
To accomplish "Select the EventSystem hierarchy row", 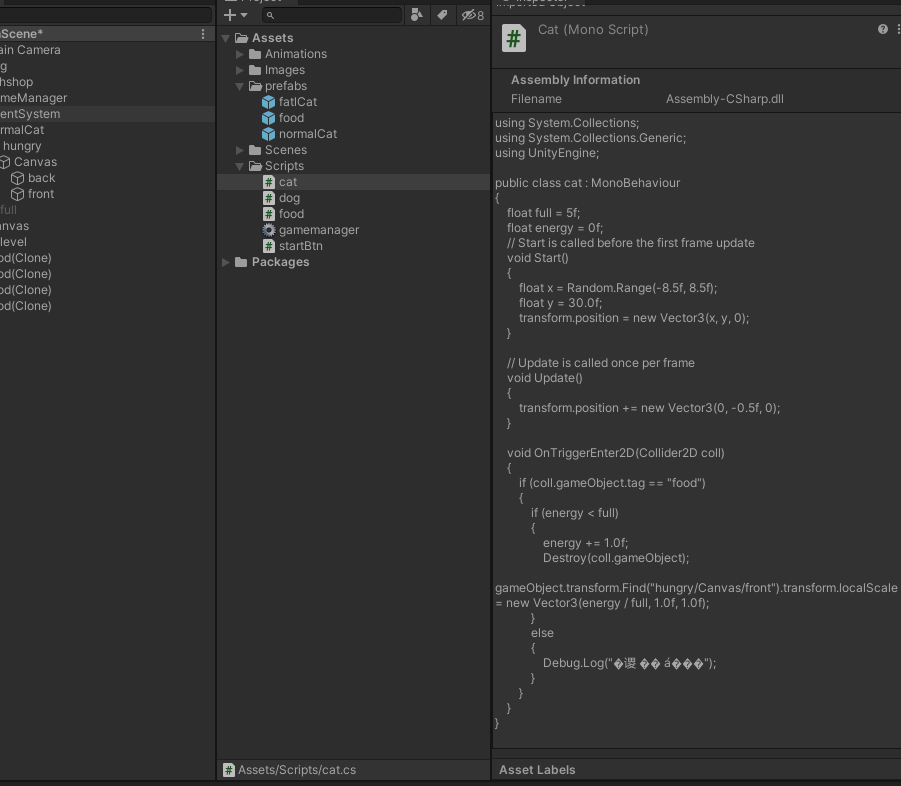I will click(107, 114).
